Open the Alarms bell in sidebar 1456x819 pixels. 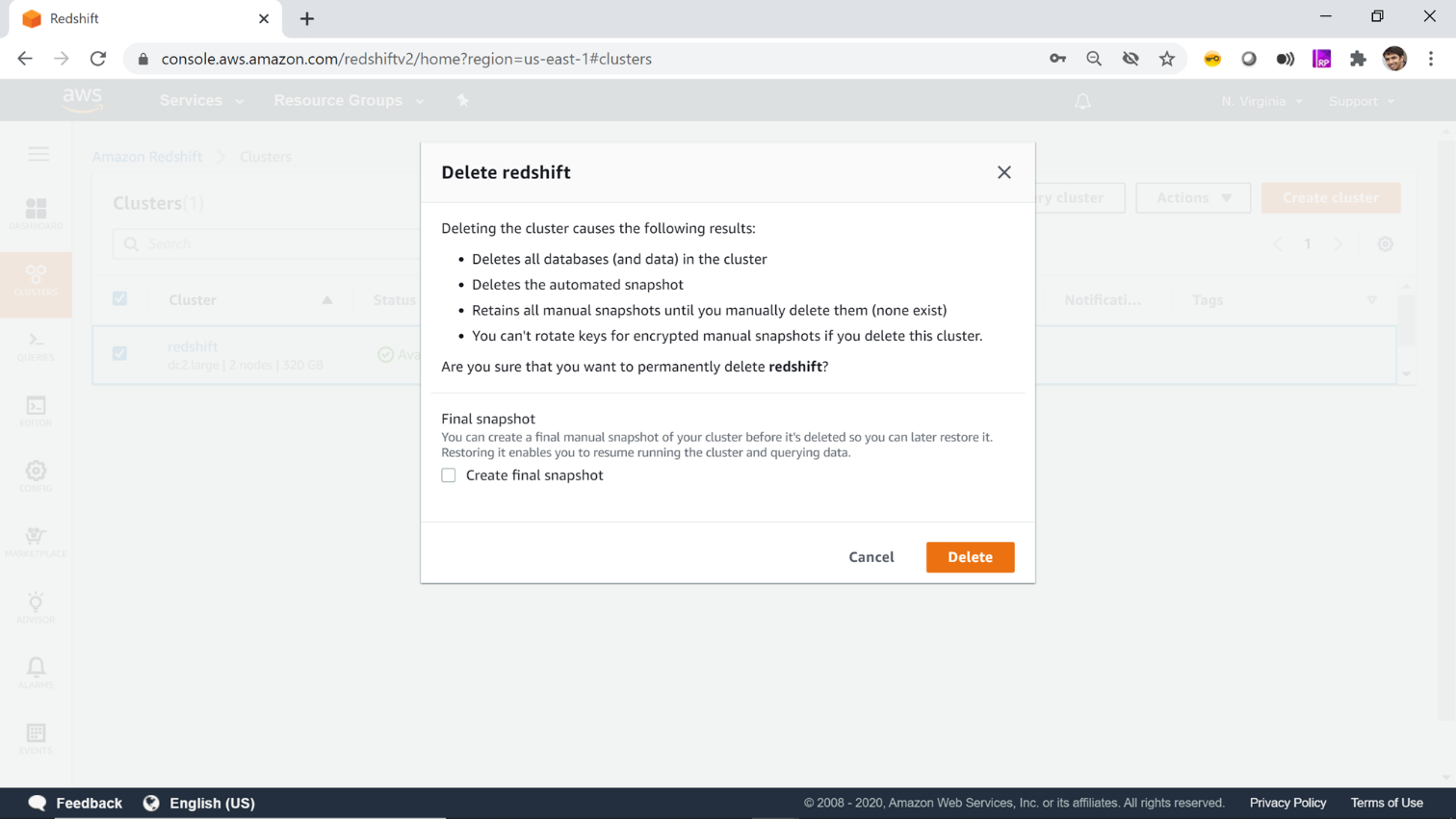pos(36,672)
